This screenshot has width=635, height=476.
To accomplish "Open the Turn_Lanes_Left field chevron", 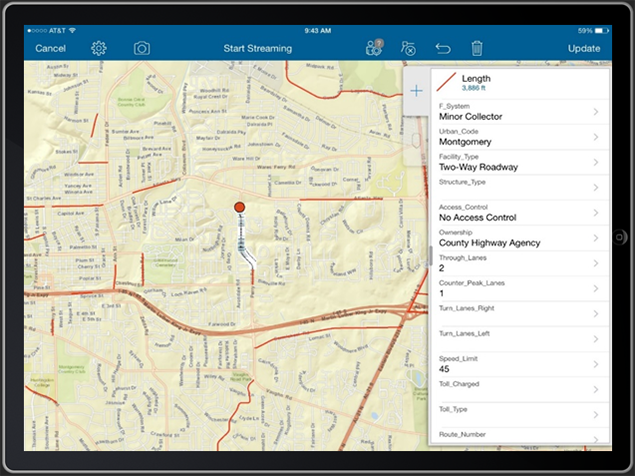I will pyautogui.click(x=596, y=339).
